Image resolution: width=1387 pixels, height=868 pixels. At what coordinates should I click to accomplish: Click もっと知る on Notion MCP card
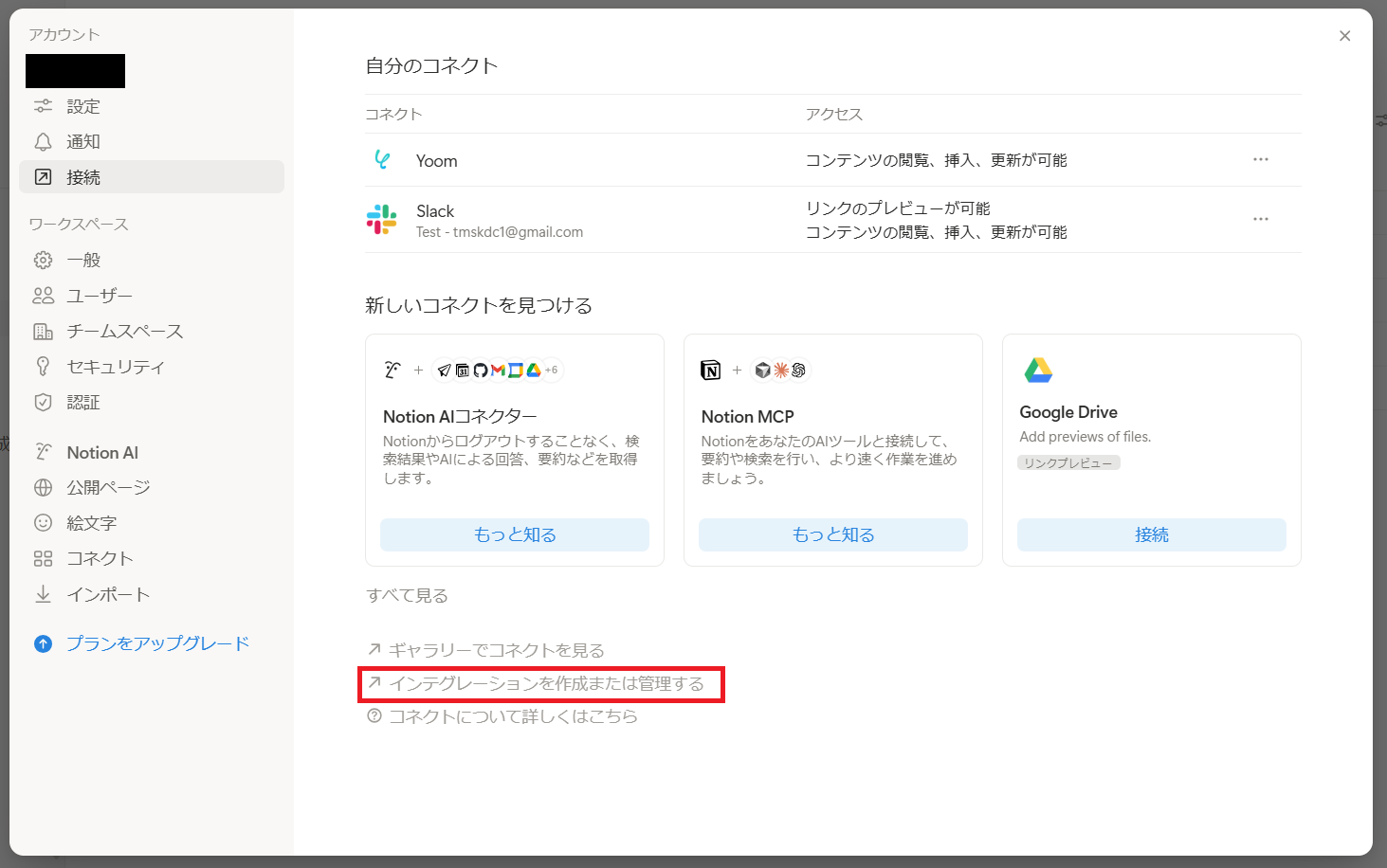pyautogui.click(x=833, y=534)
